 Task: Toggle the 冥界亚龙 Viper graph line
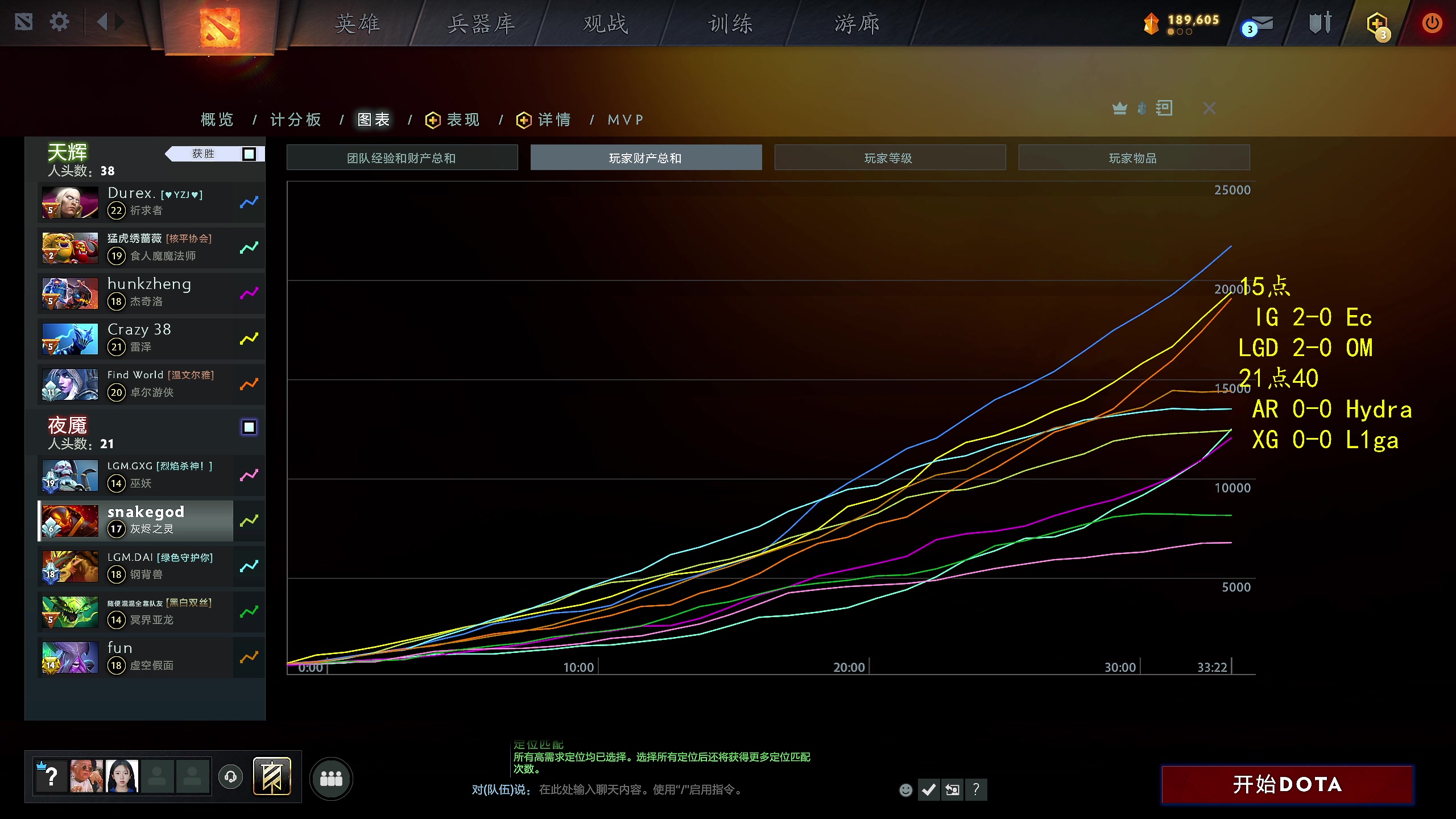pos(249,611)
